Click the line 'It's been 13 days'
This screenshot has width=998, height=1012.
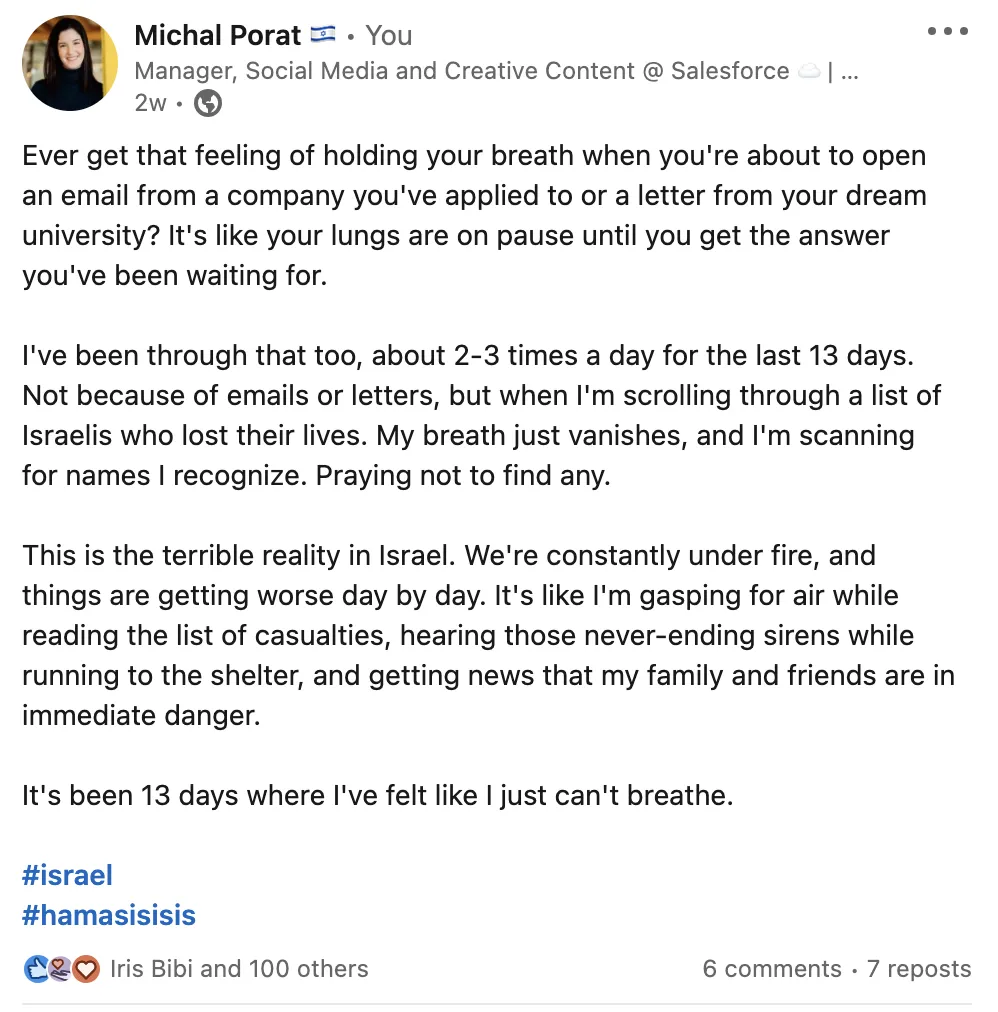tap(378, 795)
